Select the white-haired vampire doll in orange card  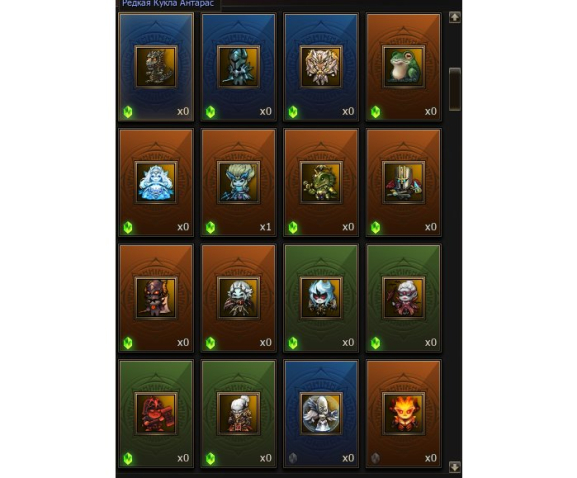238,298
